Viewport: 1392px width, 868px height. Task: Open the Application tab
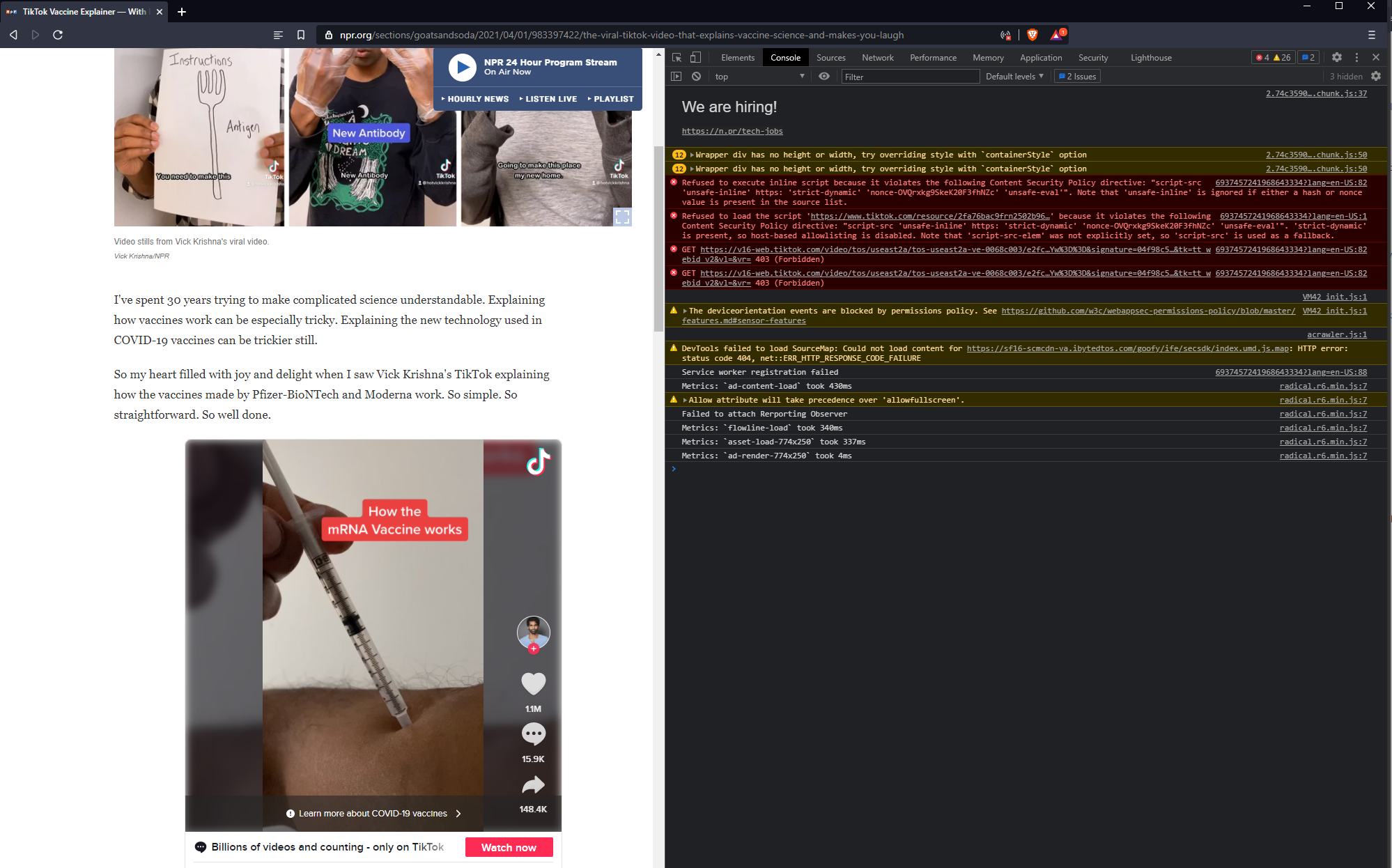tap(1041, 58)
